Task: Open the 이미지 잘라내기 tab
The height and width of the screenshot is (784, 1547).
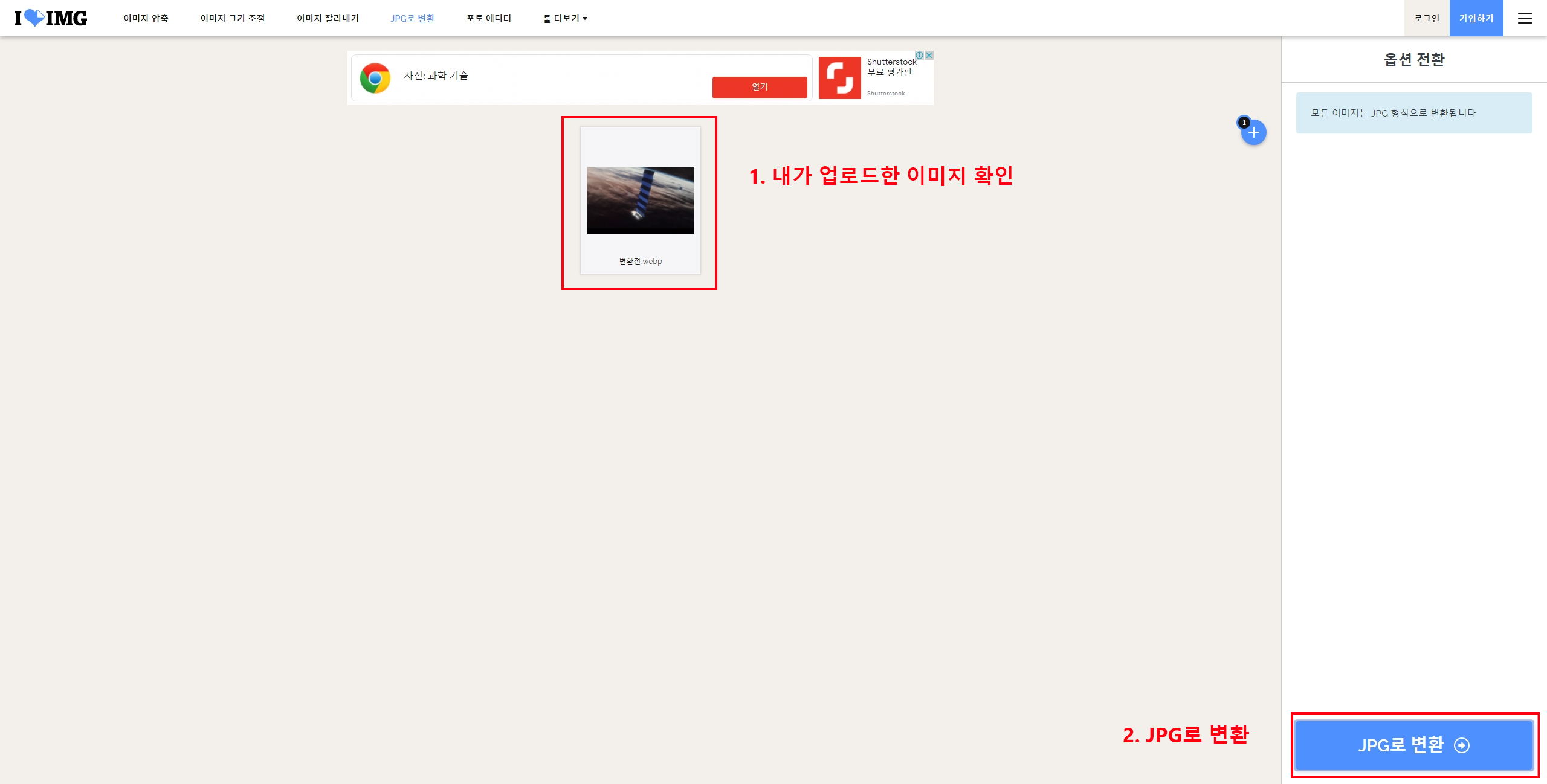Action: 328,18
